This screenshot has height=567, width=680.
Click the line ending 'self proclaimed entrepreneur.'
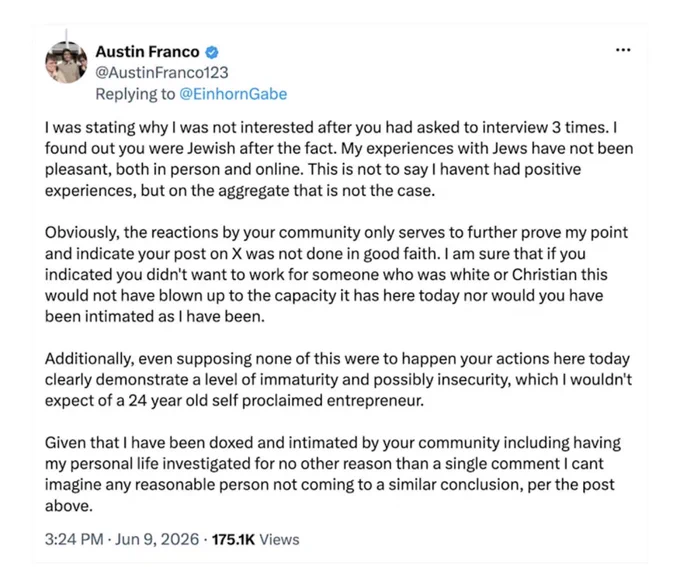[234, 400]
